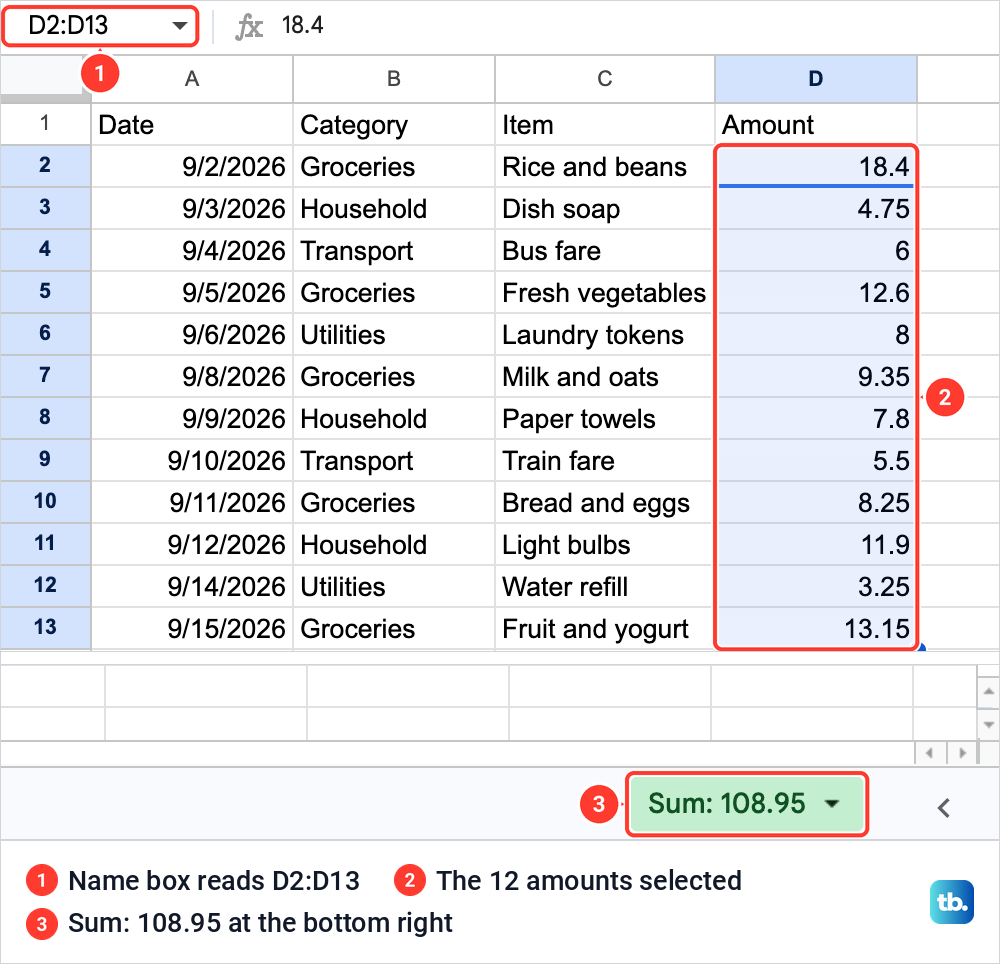1000x964 pixels.
Task: Click the fx function icon
Action: click(249, 27)
